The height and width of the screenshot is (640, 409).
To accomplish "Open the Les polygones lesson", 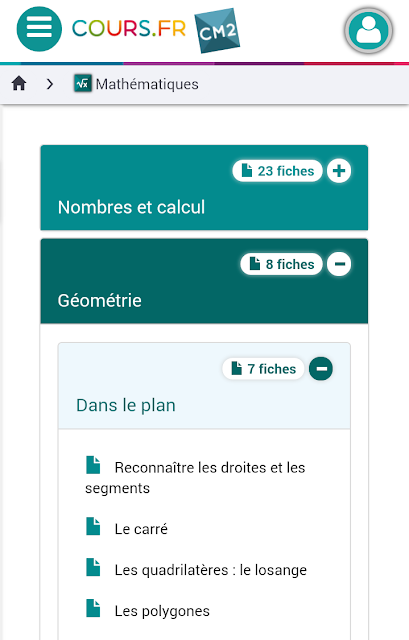I will coord(162,611).
